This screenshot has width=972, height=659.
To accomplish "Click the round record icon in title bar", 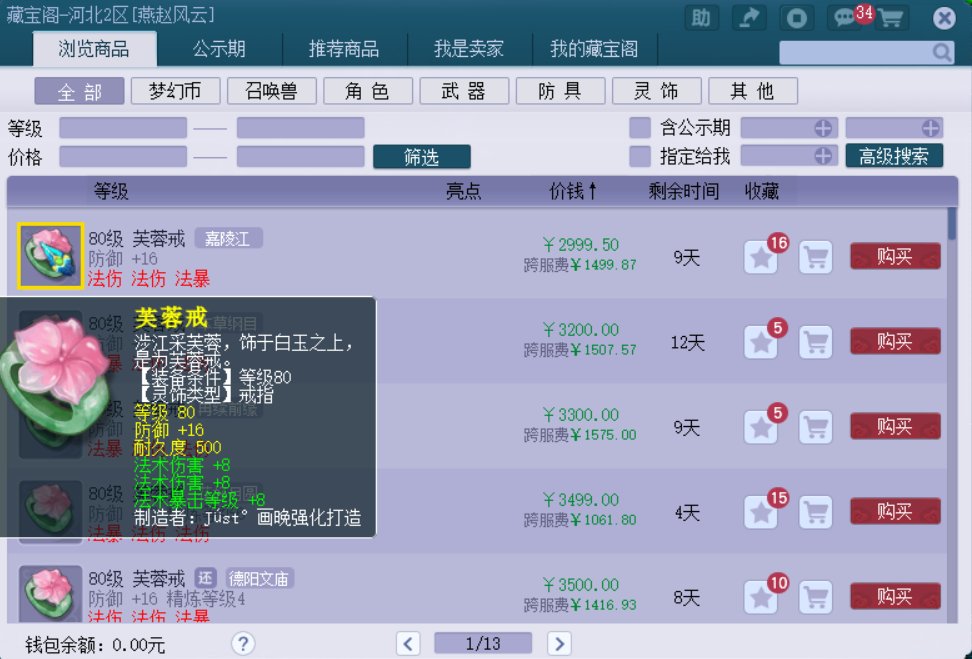I will [x=797, y=17].
